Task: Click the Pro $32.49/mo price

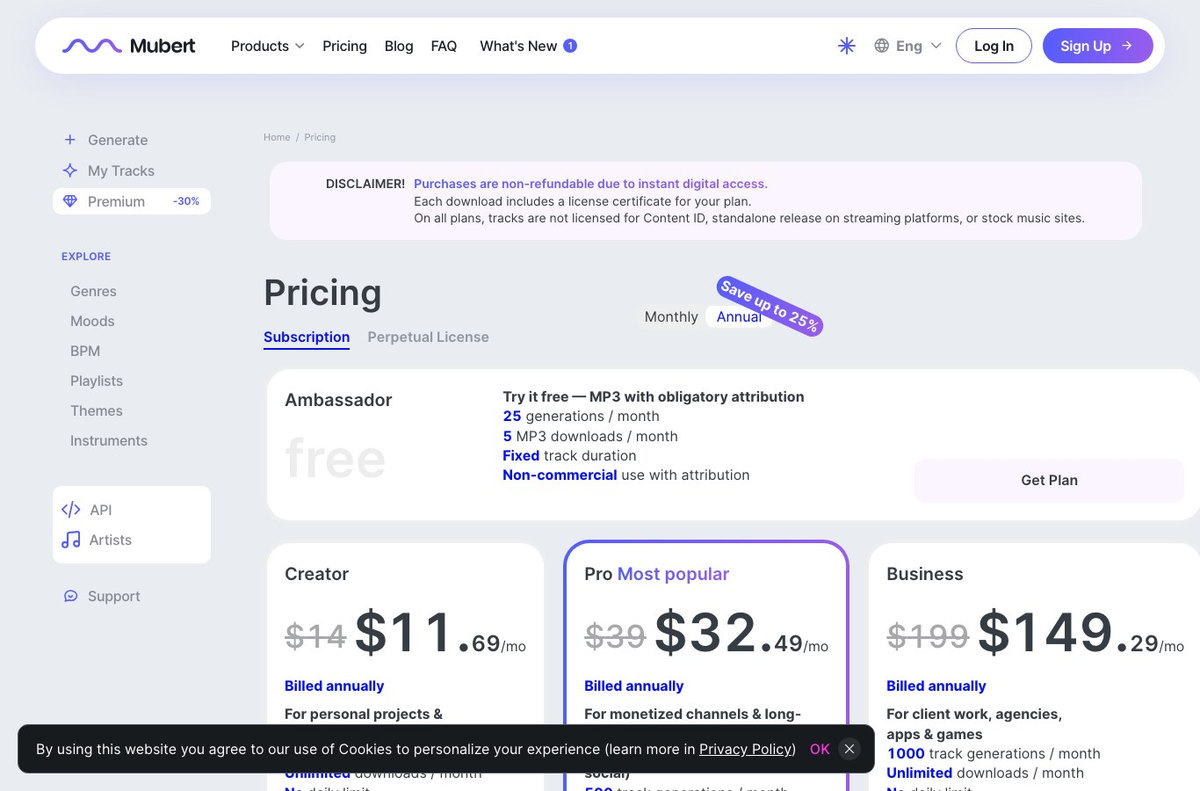Action: 741,634
